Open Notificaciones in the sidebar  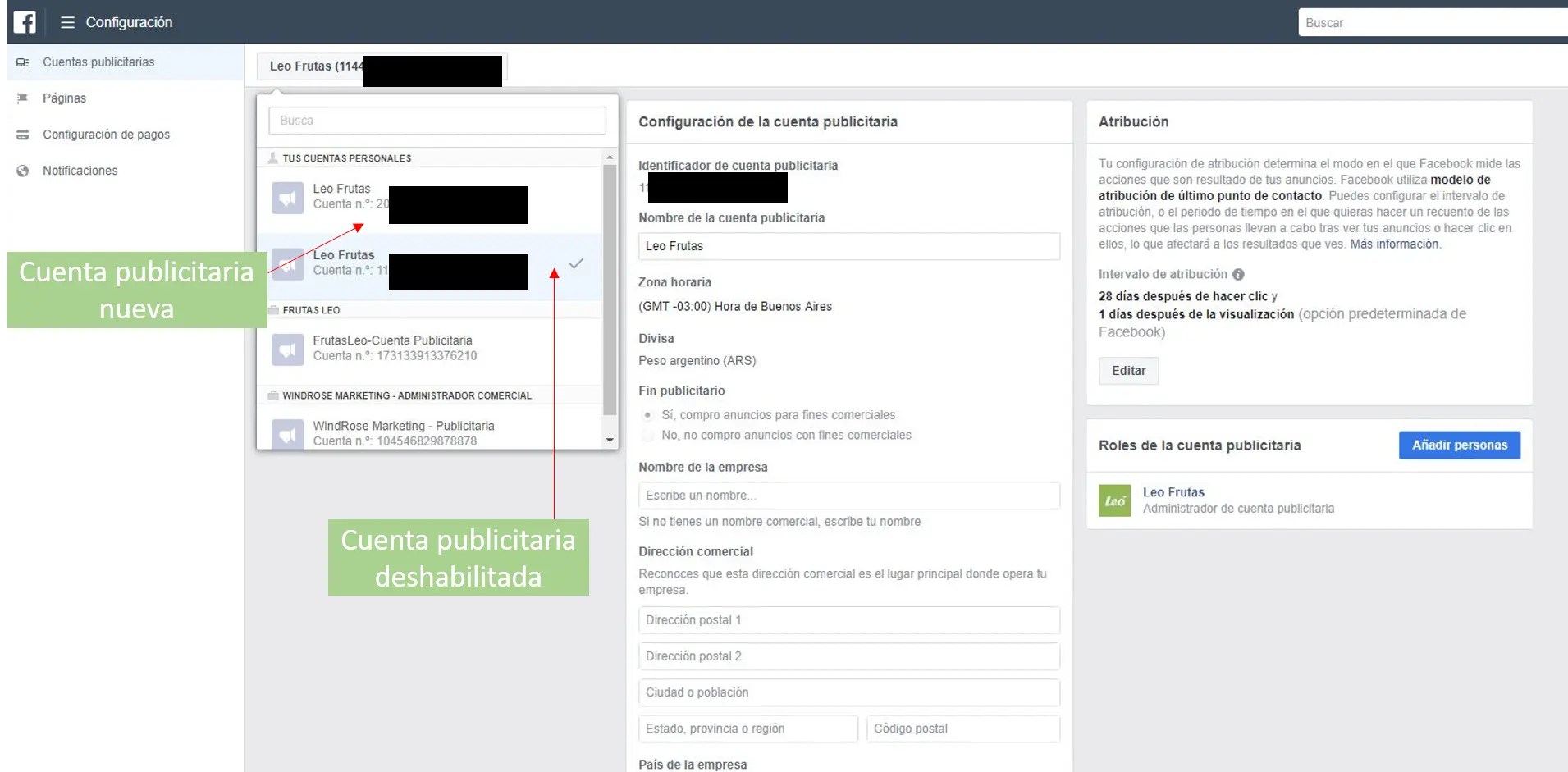[x=125, y=171]
